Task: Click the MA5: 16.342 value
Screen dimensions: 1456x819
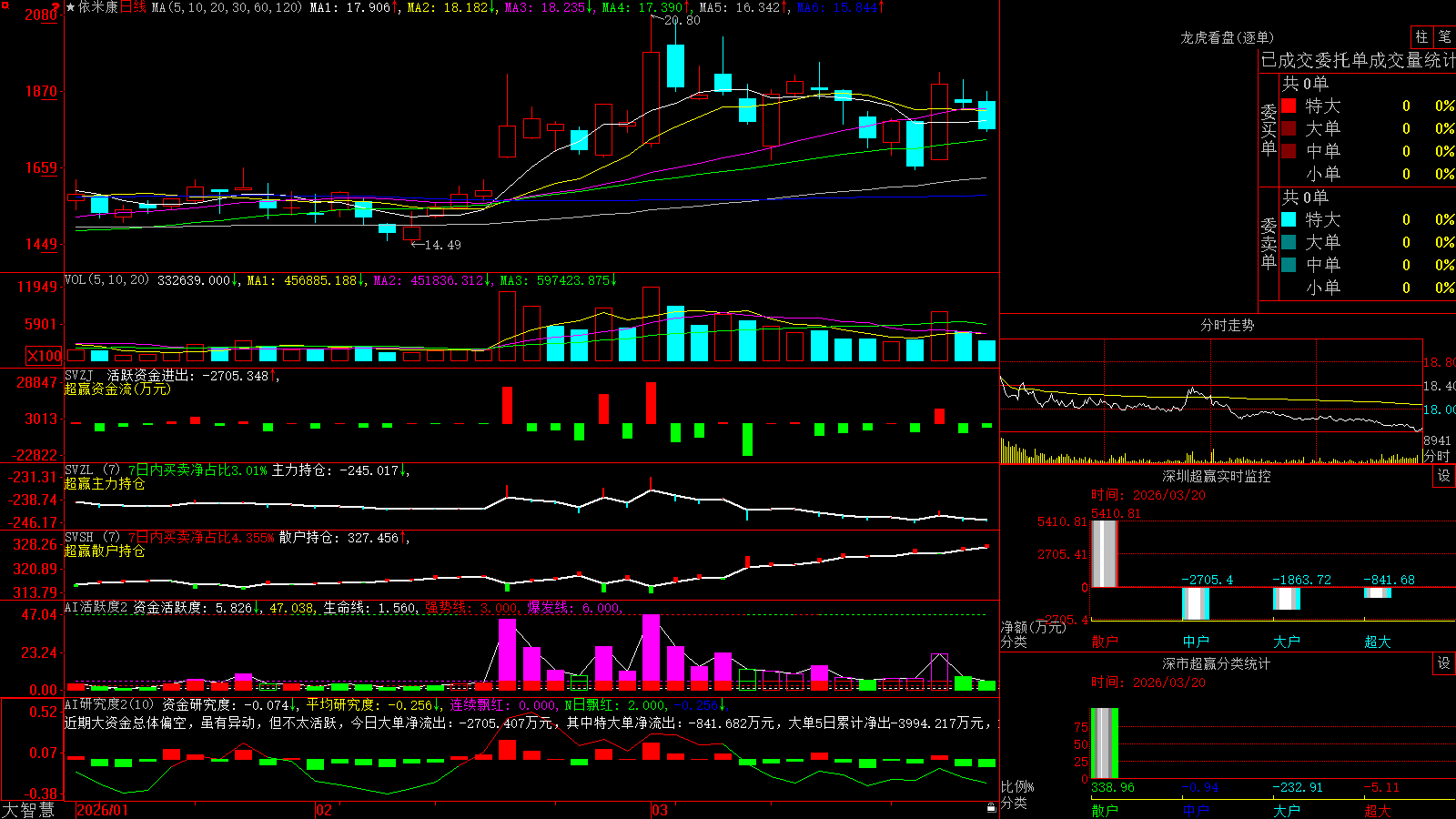Action: (743, 7)
